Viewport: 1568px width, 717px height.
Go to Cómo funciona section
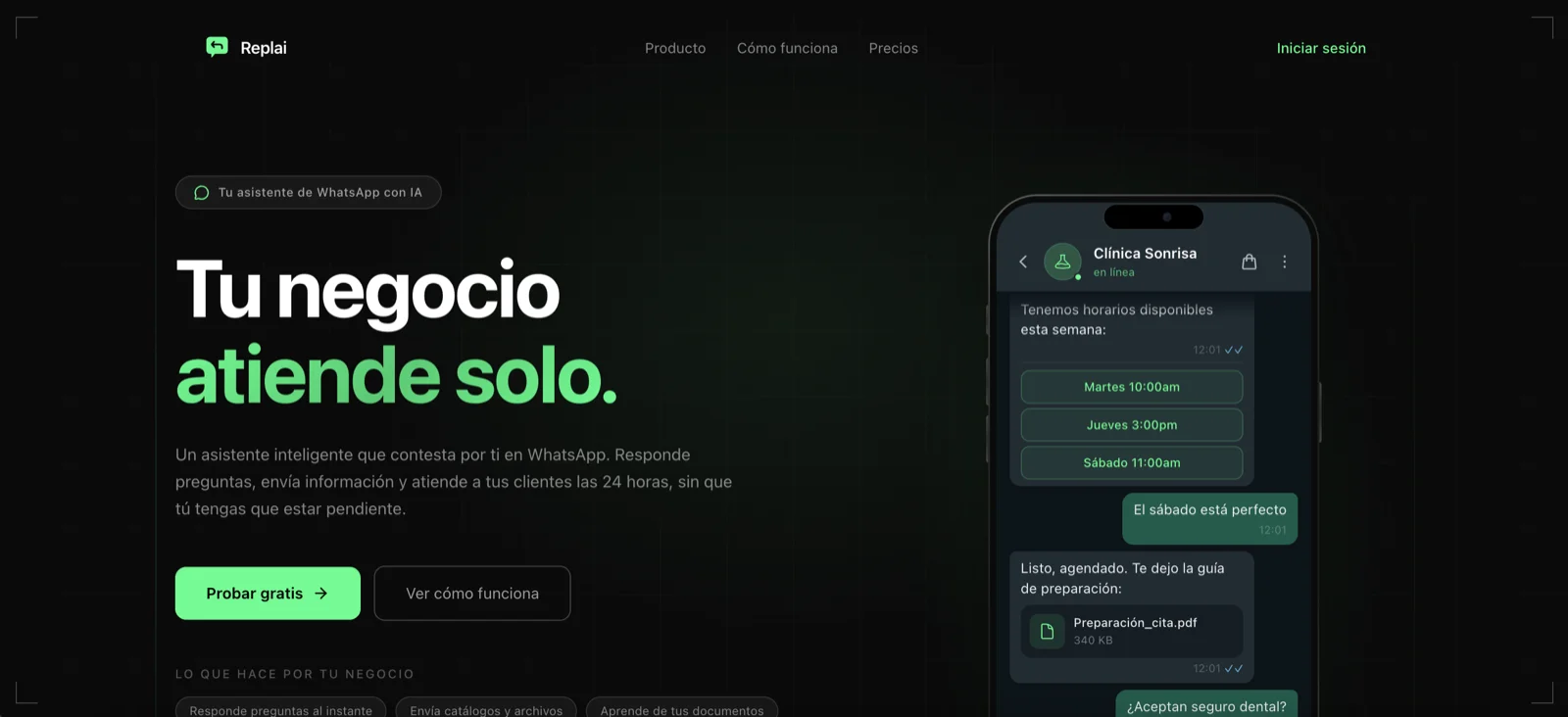click(x=787, y=48)
